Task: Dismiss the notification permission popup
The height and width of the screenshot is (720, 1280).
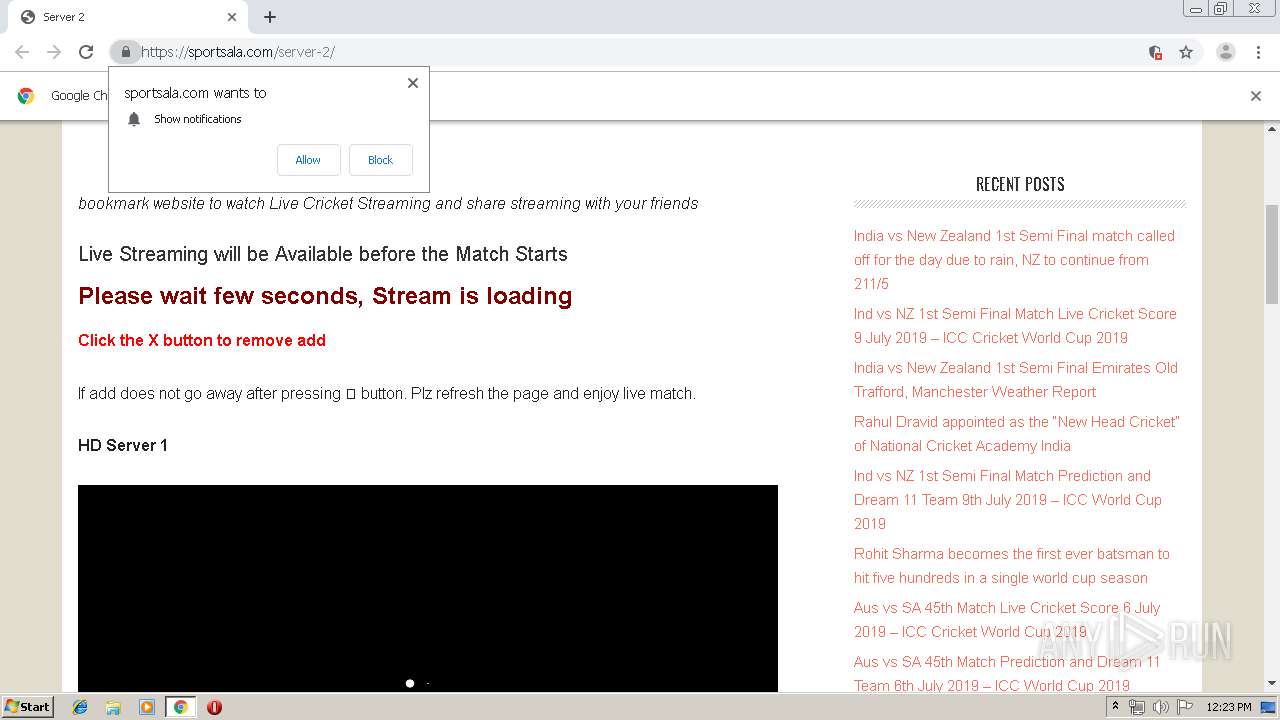Action: pyautogui.click(x=413, y=83)
